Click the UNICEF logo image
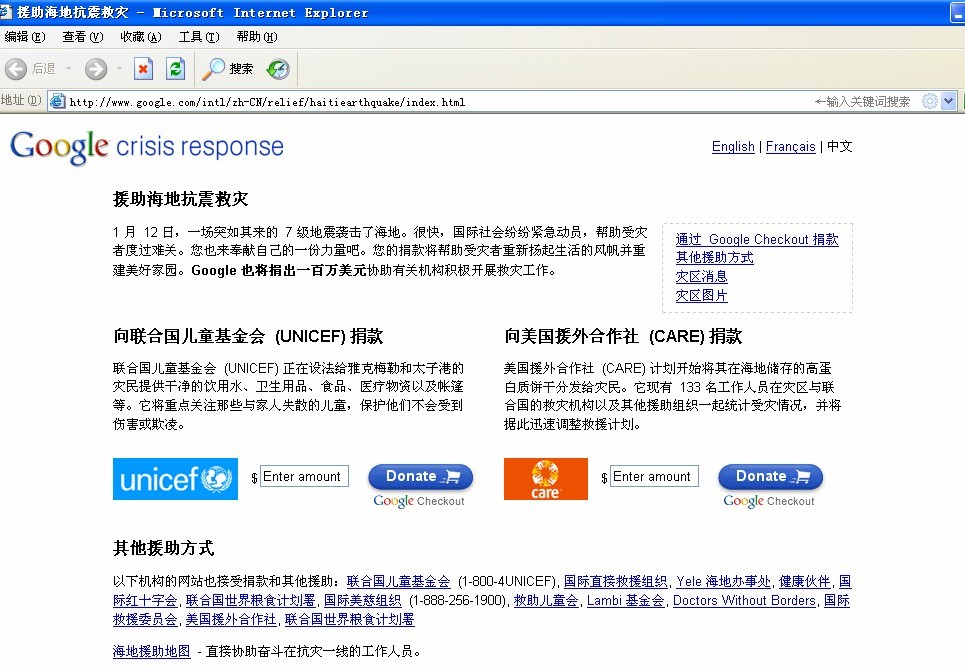 (x=175, y=479)
